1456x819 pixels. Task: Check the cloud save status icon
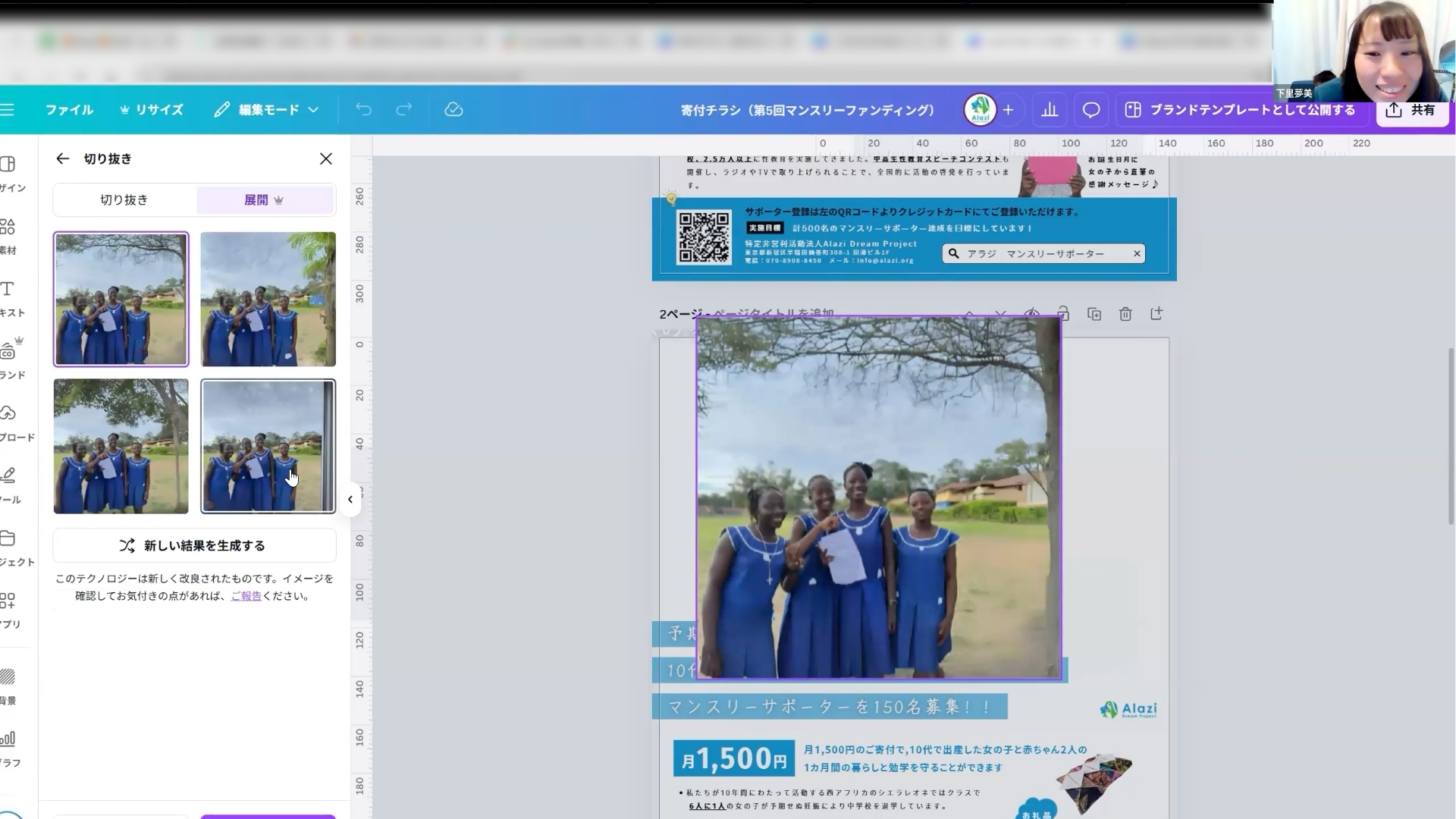point(453,110)
